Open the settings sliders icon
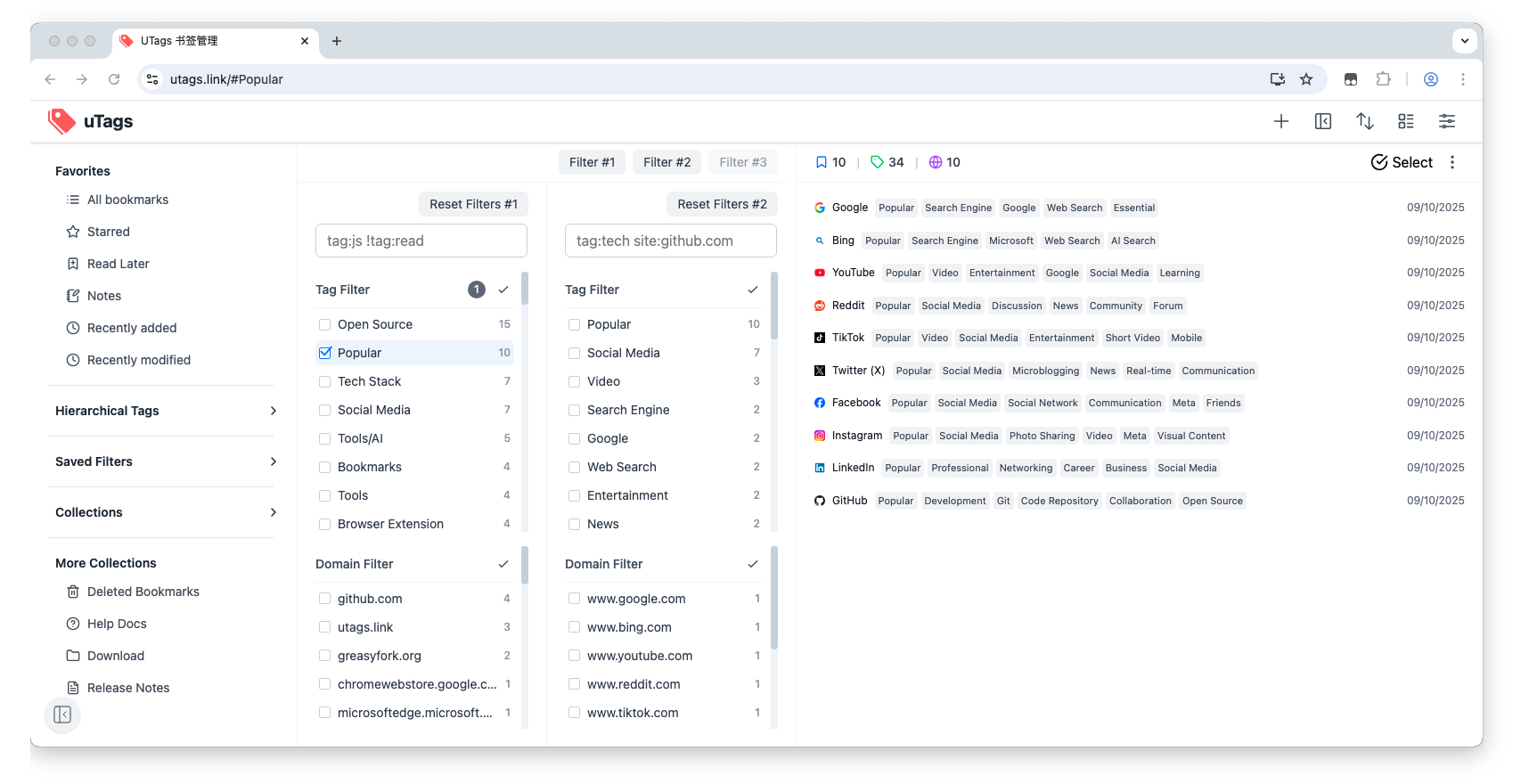This screenshot has width=1513, height=784. point(1446,121)
